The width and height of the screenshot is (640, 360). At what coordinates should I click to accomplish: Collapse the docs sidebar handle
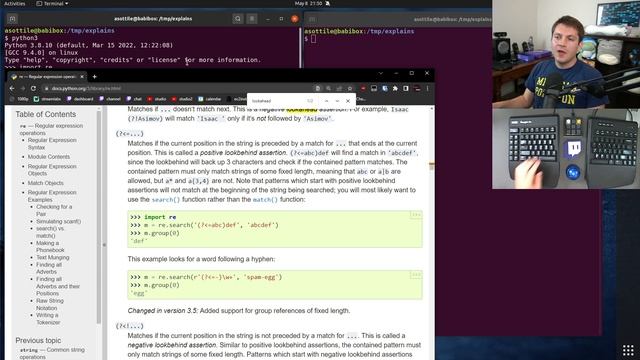104,245
